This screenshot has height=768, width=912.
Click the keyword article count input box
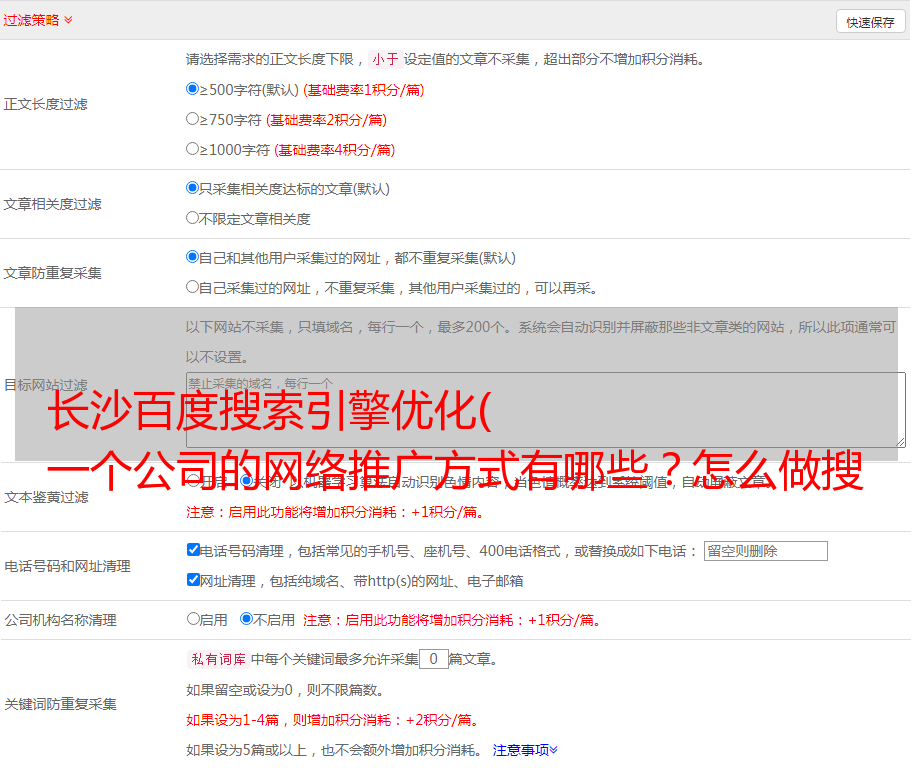point(433,659)
